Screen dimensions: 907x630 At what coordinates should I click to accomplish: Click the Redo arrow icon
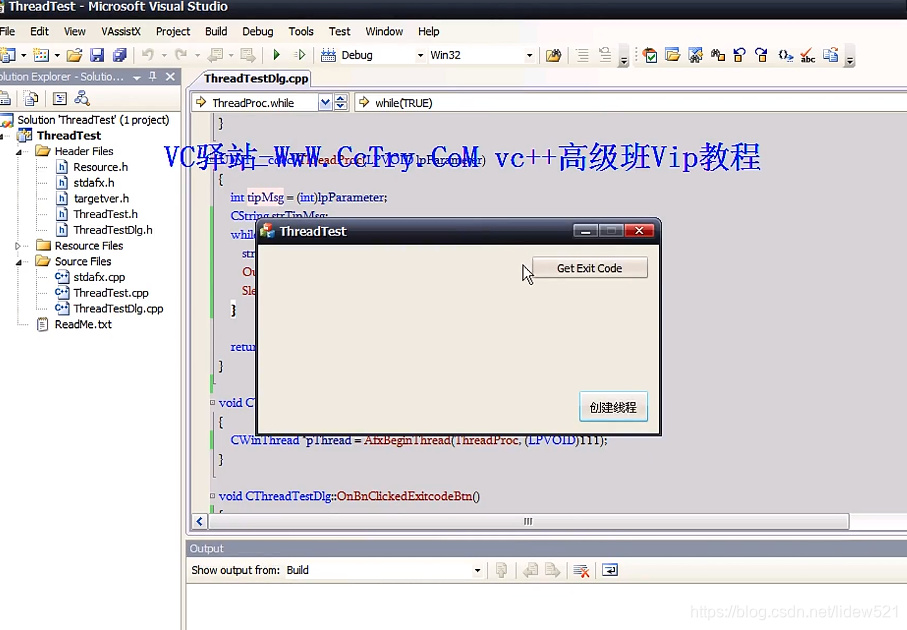[182, 56]
